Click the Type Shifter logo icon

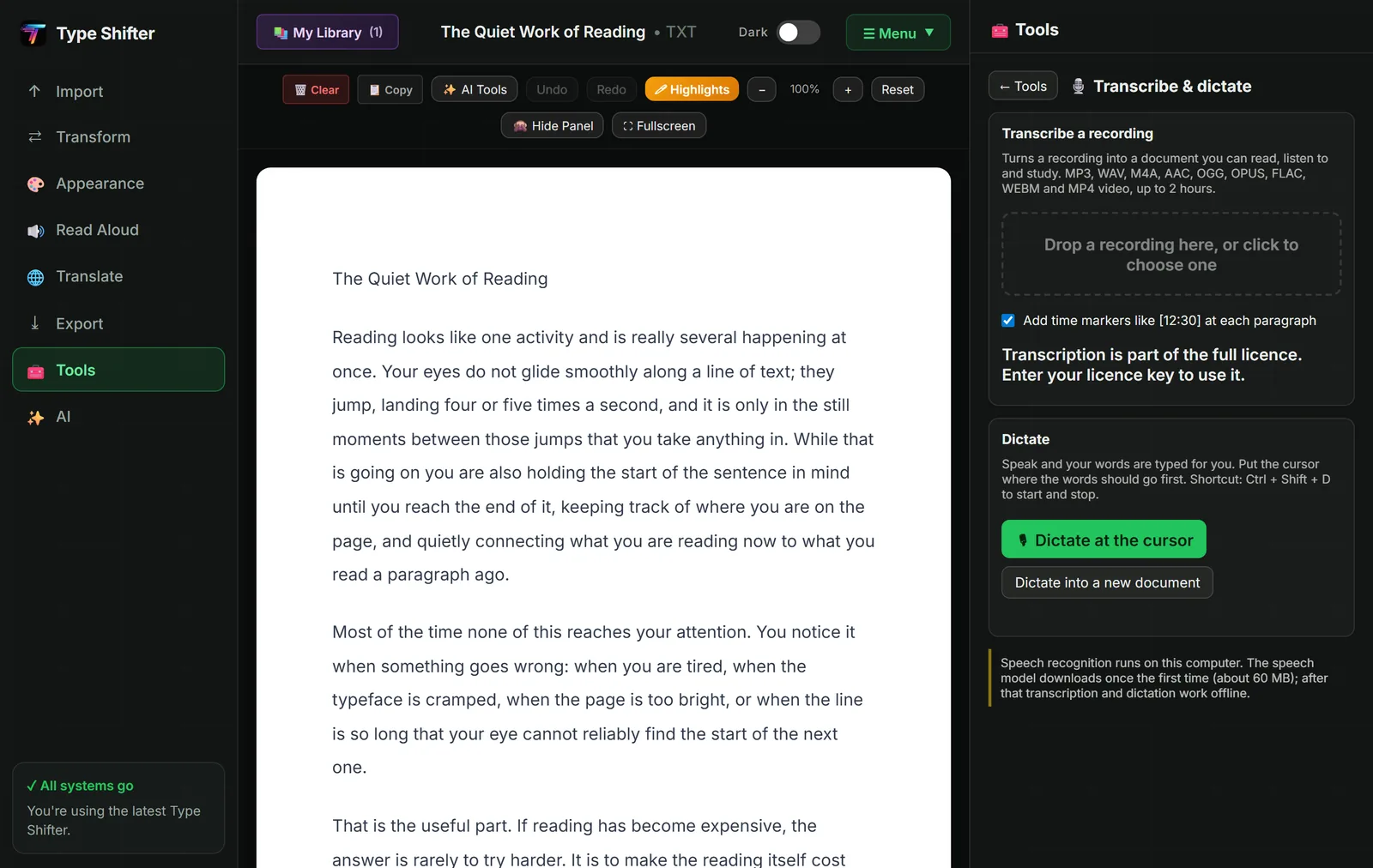(x=33, y=33)
